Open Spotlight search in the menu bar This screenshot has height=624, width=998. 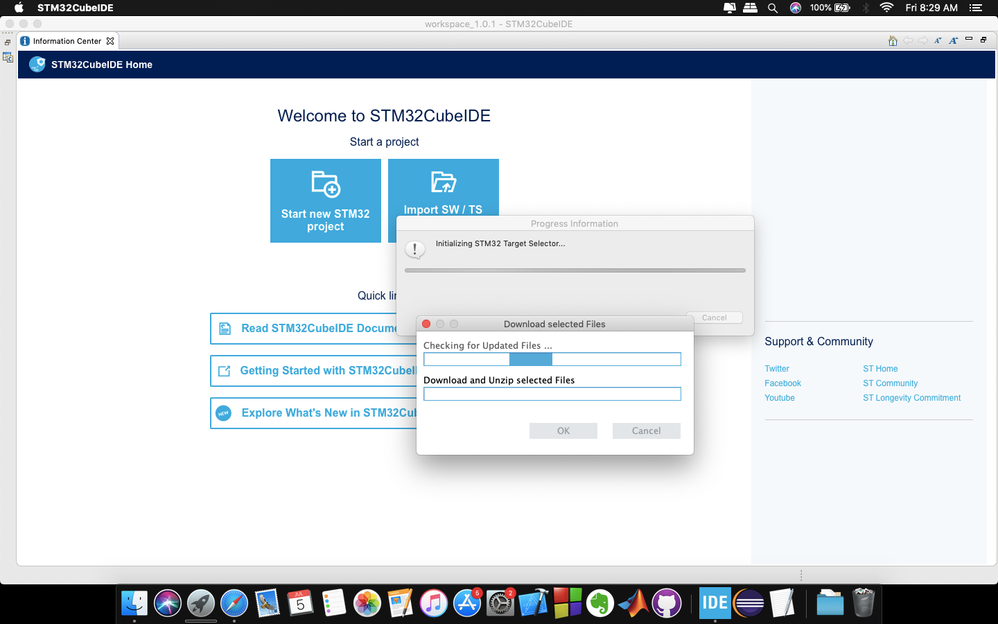pos(772,8)
